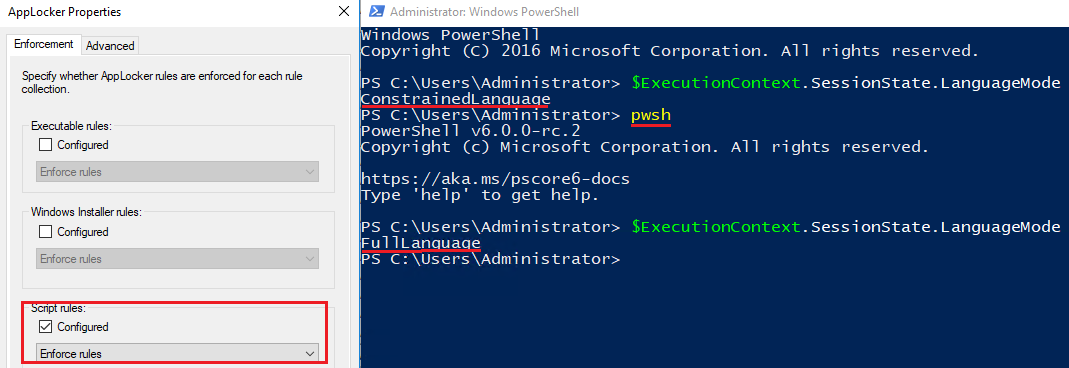Click the Script rules dropdown arrow
1069x368 pixels.
(x=310, y=354)
